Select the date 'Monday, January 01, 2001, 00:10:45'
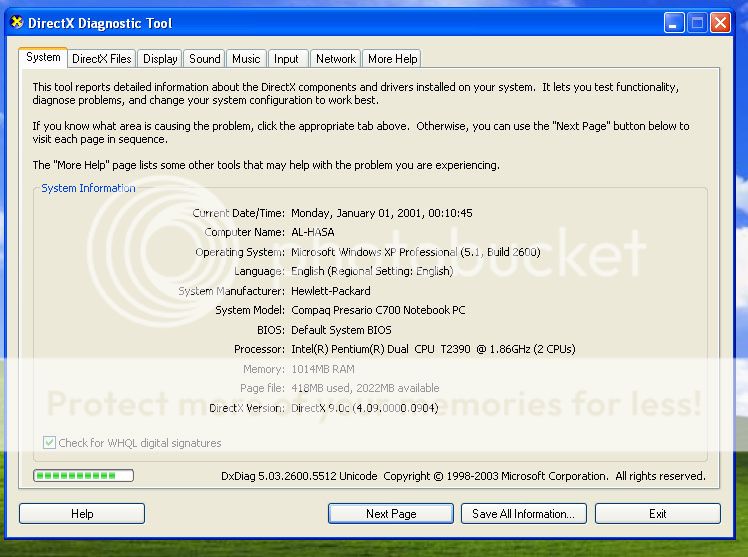748x557 pixels. [382, 213]
